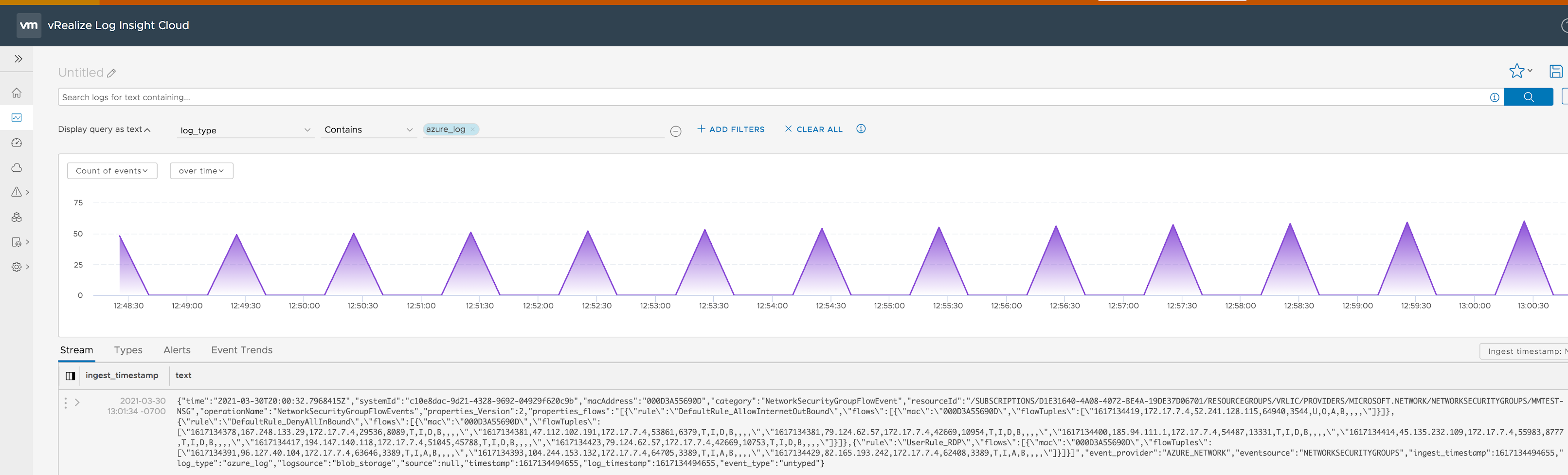Viewport: 1568px width, 475px height.
Task: Save the query with floppy icon
Action: click(1556, 71)
